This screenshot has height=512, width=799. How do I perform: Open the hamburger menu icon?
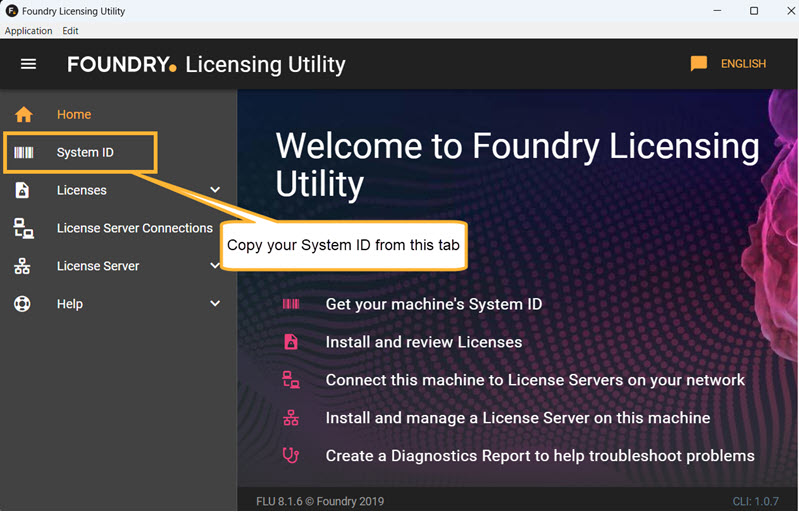(28, 64)
